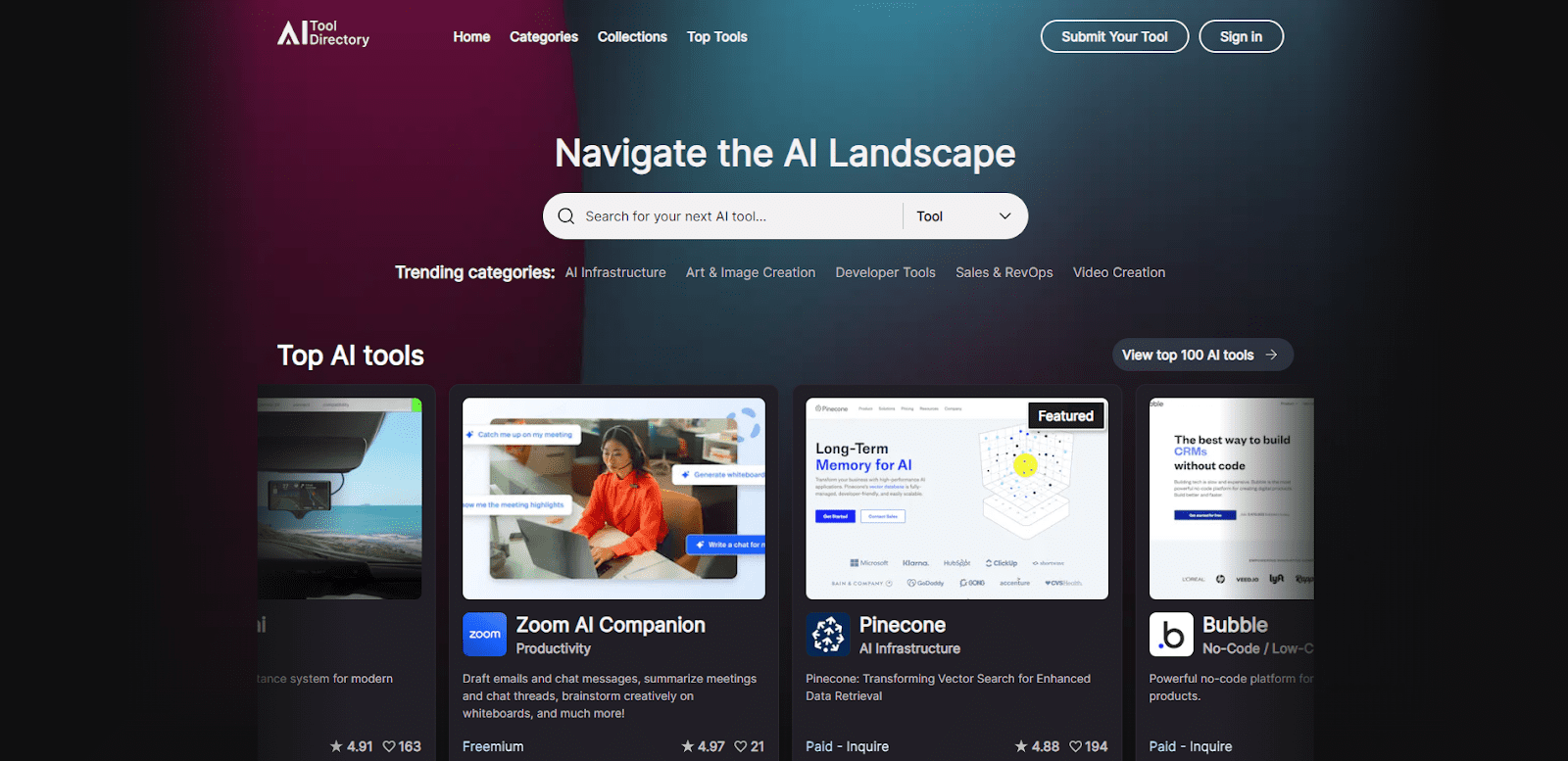Click Pinecone's Paid - Inquire label

pos(847,746)
